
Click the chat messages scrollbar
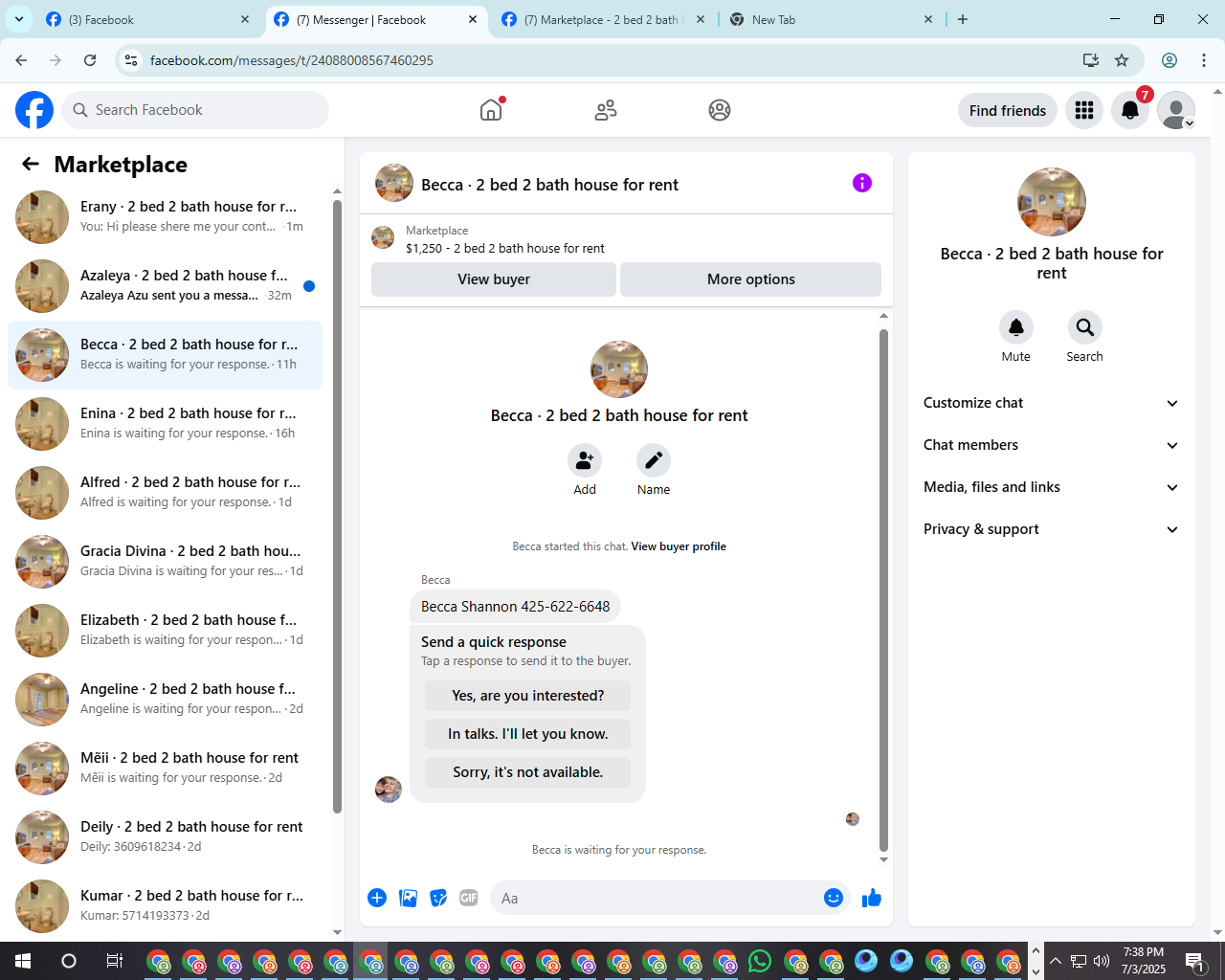click(883, 590)
